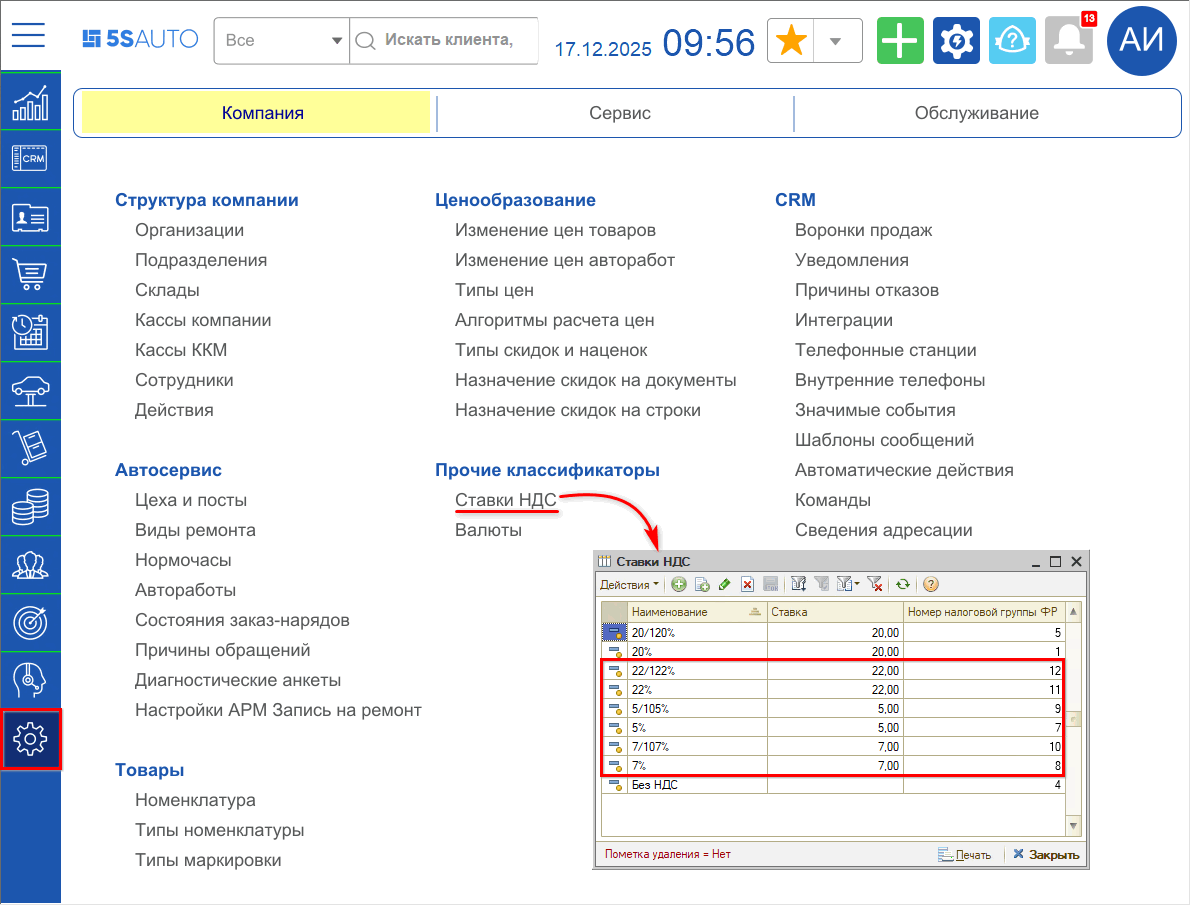
Task: Click the shopping cart sidebar icon
Action: pos(30,274)
